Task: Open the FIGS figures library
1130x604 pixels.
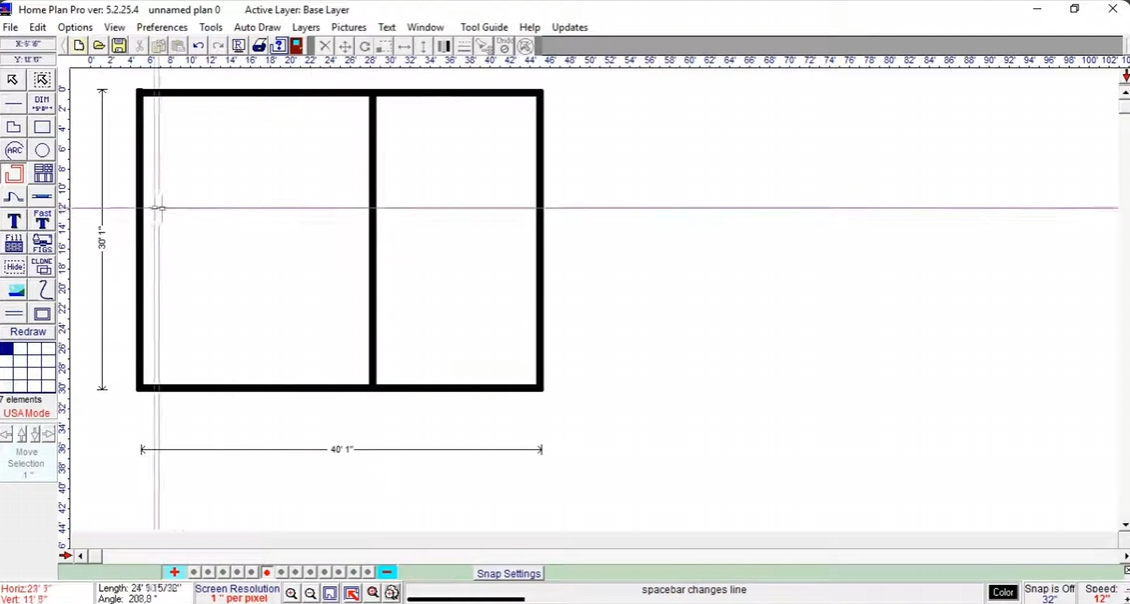Action: [42, 243]
